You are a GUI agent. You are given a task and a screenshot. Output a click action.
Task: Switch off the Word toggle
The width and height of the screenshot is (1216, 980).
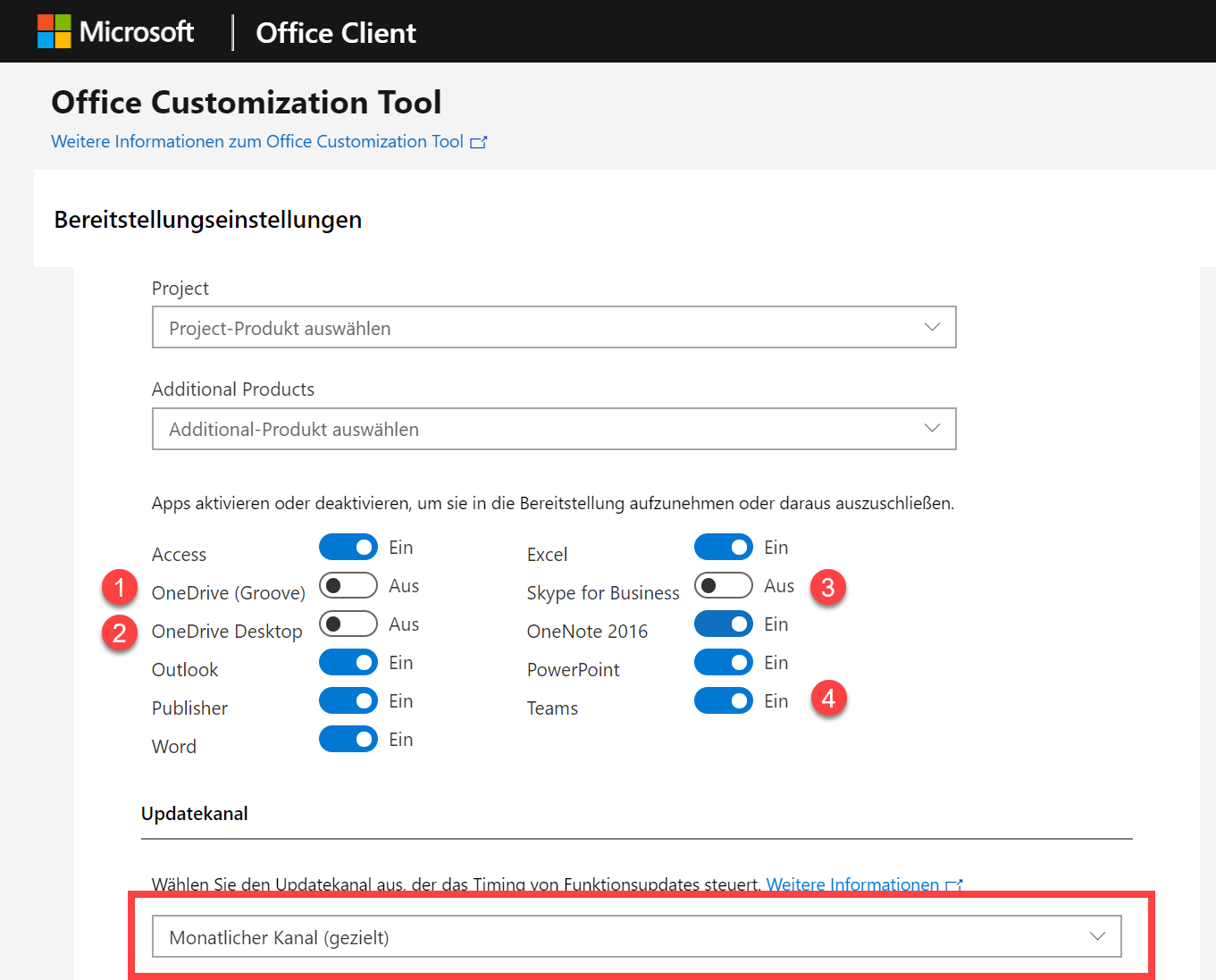click(348, 739)
